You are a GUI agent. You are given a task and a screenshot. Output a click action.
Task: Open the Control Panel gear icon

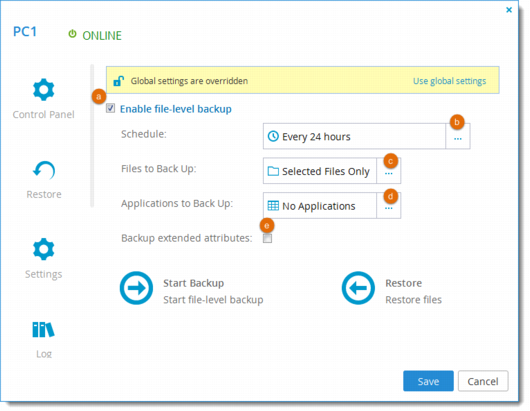point(44,90)
